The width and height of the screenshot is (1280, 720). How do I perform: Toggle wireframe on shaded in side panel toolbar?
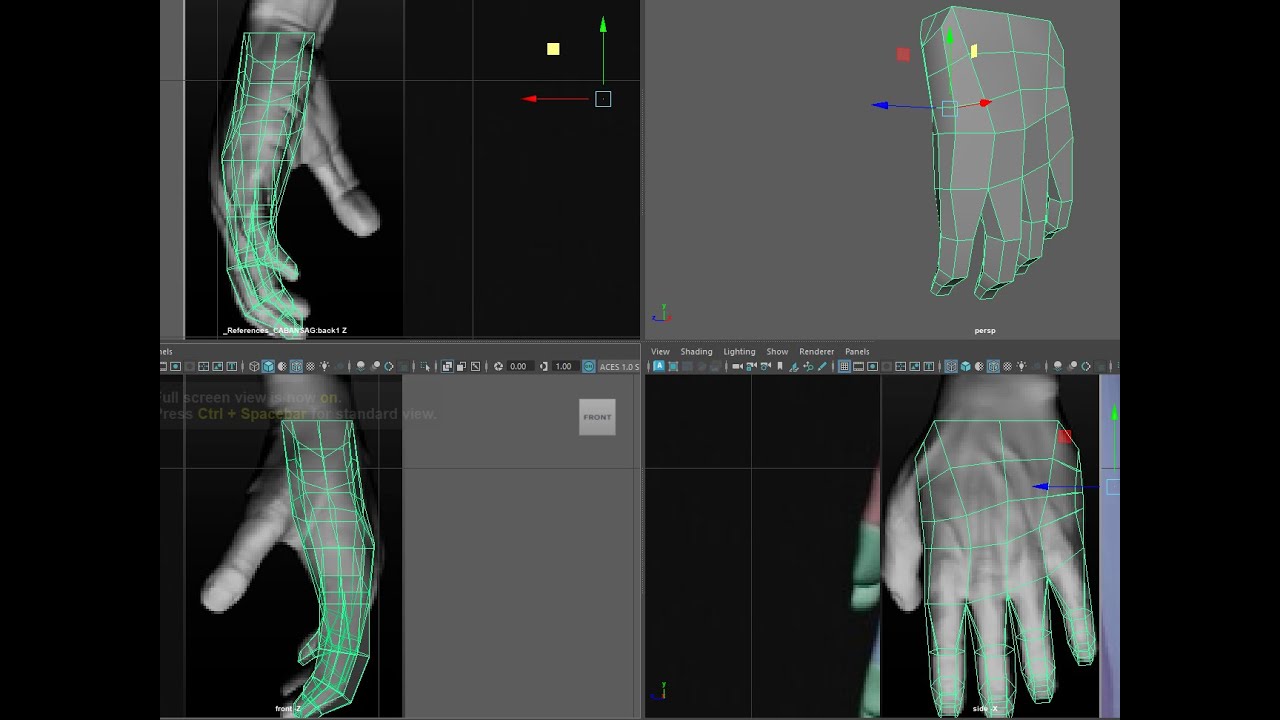coord(994,366)
